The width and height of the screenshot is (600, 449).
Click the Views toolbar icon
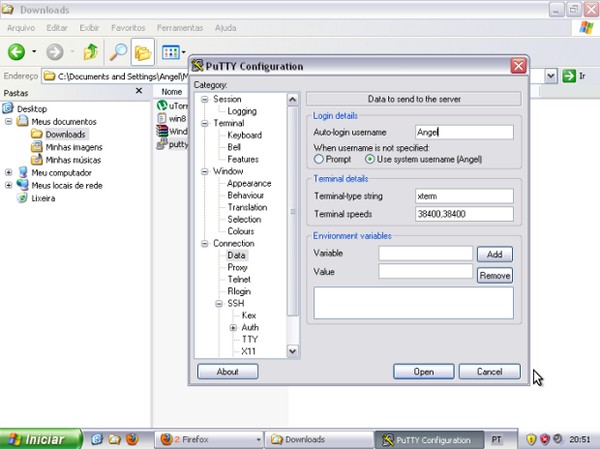[170, 52]
